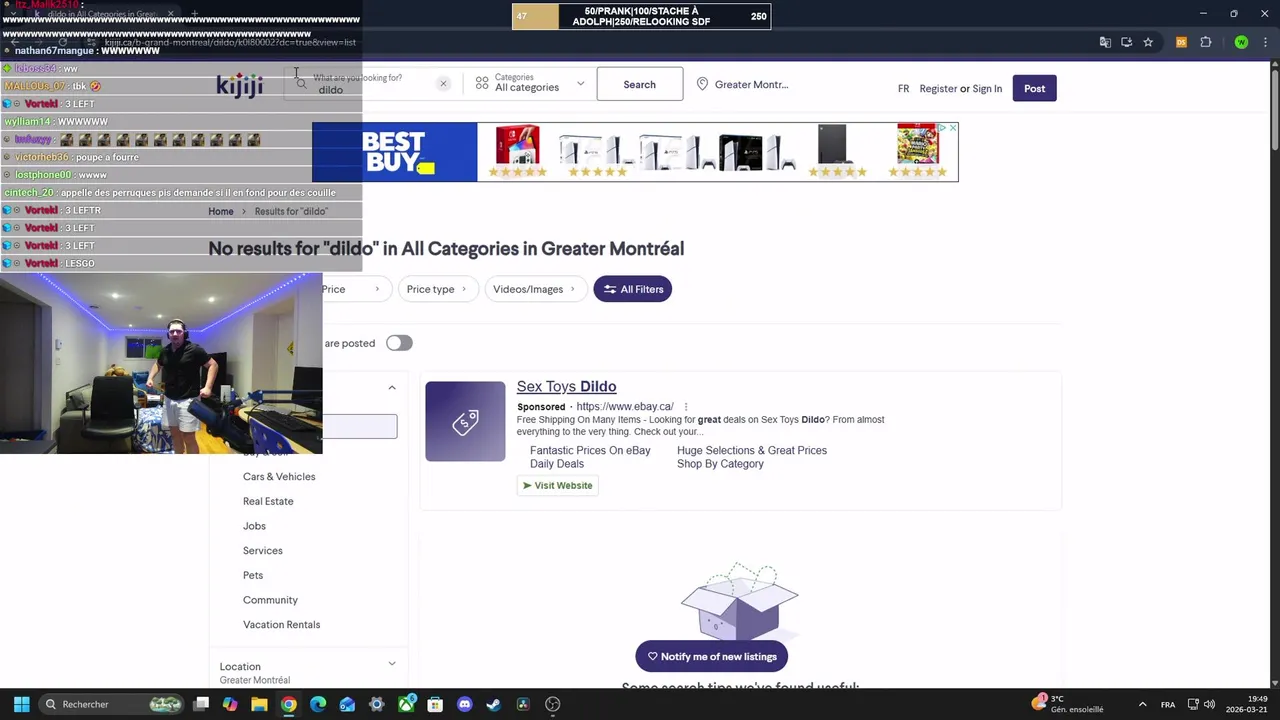Open the Chrome extensions puzzle icon
Viewport: 1280px width, 720px height.
[x=1205, y=42]
